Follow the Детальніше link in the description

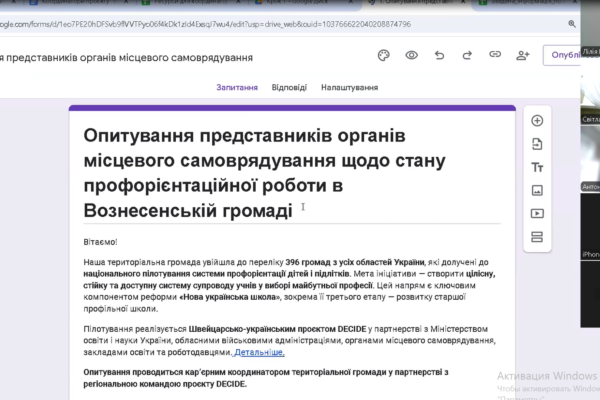point(259,352)
